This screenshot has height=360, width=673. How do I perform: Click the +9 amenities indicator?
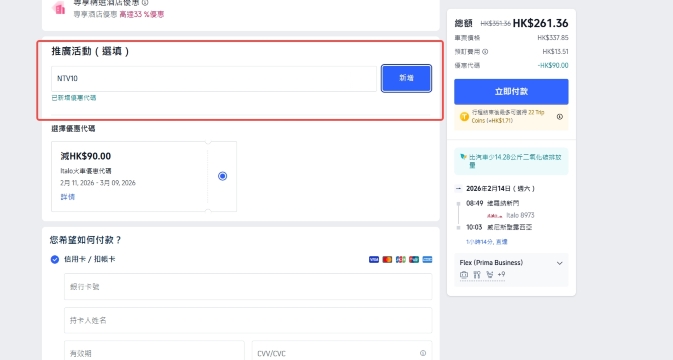[x=501, y=274]
